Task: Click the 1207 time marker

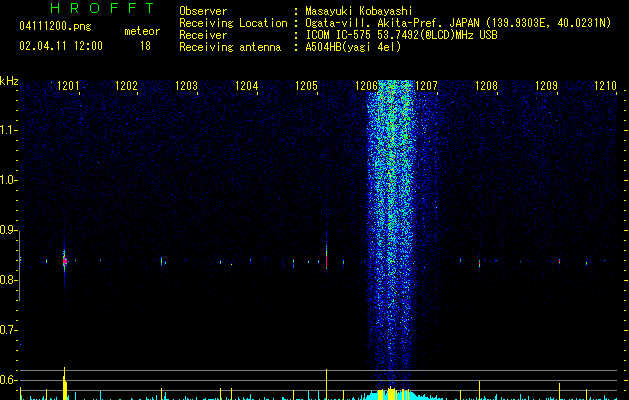Action: pyautogui.click(x=426, y=85)
